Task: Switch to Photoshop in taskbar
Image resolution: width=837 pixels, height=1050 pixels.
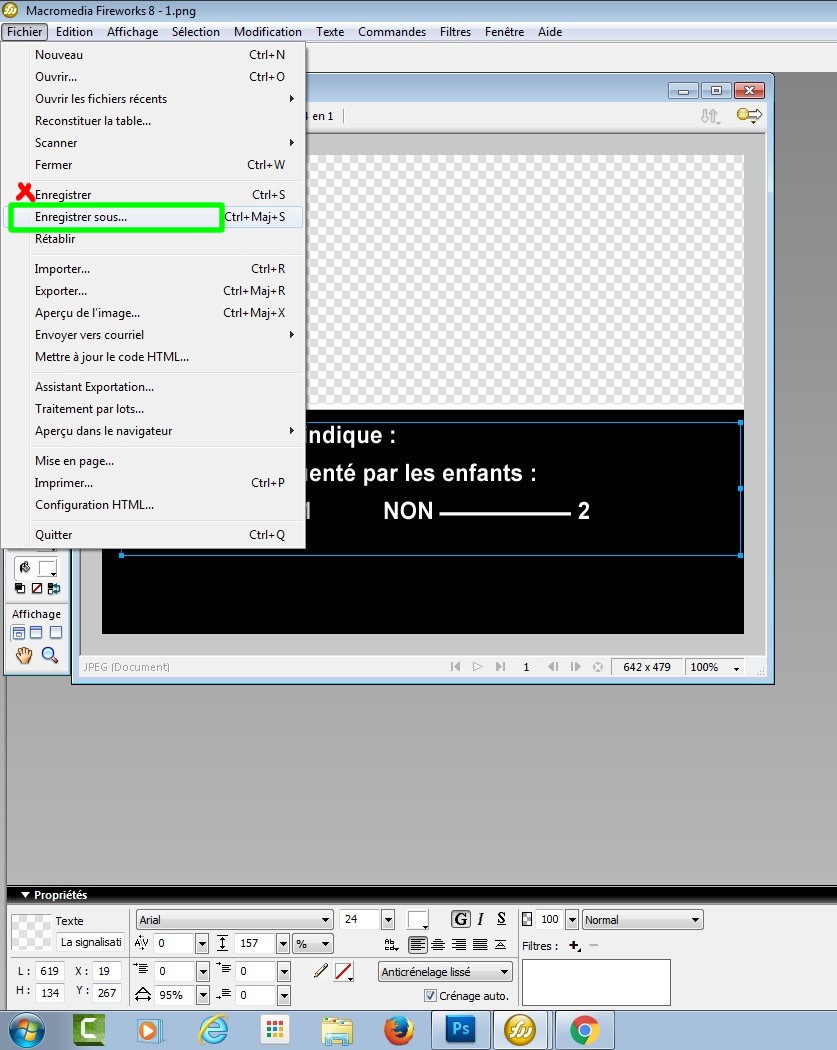Action: coord(461,1030)
